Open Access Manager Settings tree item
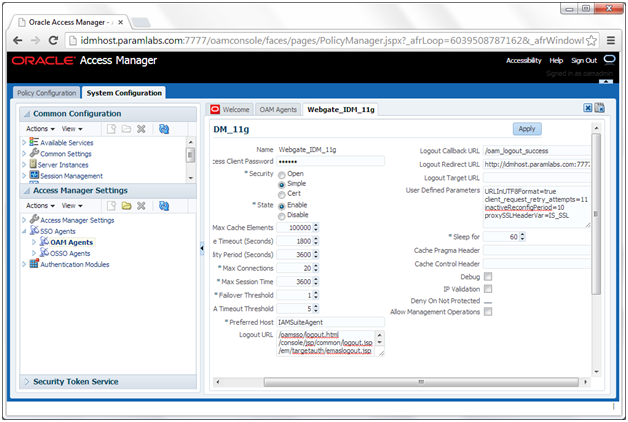The image size is (628, 422). (x=77, y=220)
